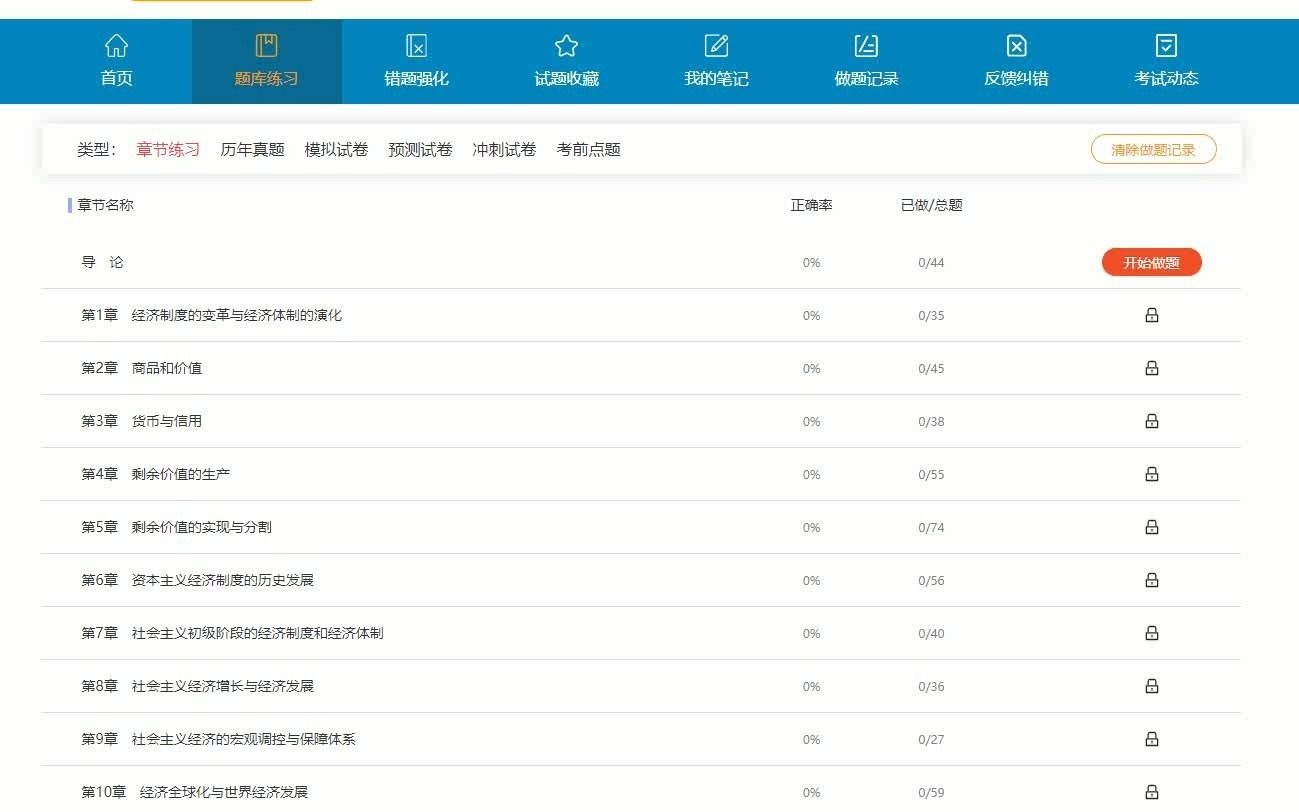Click the 0/35 count for 第1章
Viewport: 1299px width, 812px height.
(931, 316)
